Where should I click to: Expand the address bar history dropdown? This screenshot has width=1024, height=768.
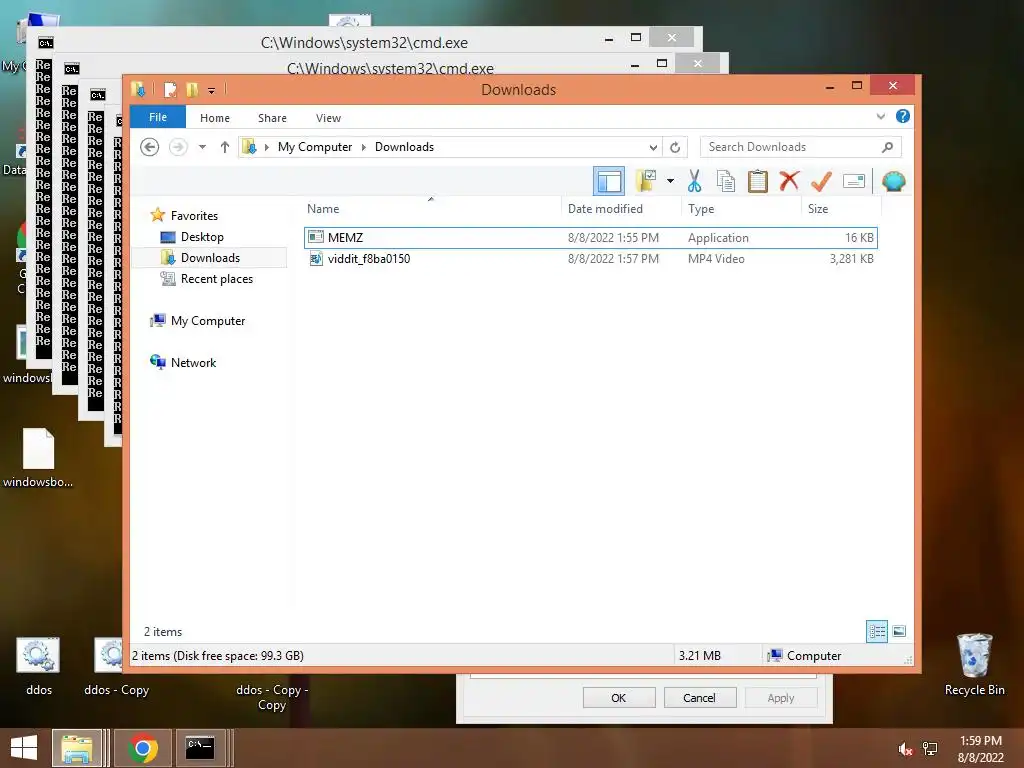652,147
